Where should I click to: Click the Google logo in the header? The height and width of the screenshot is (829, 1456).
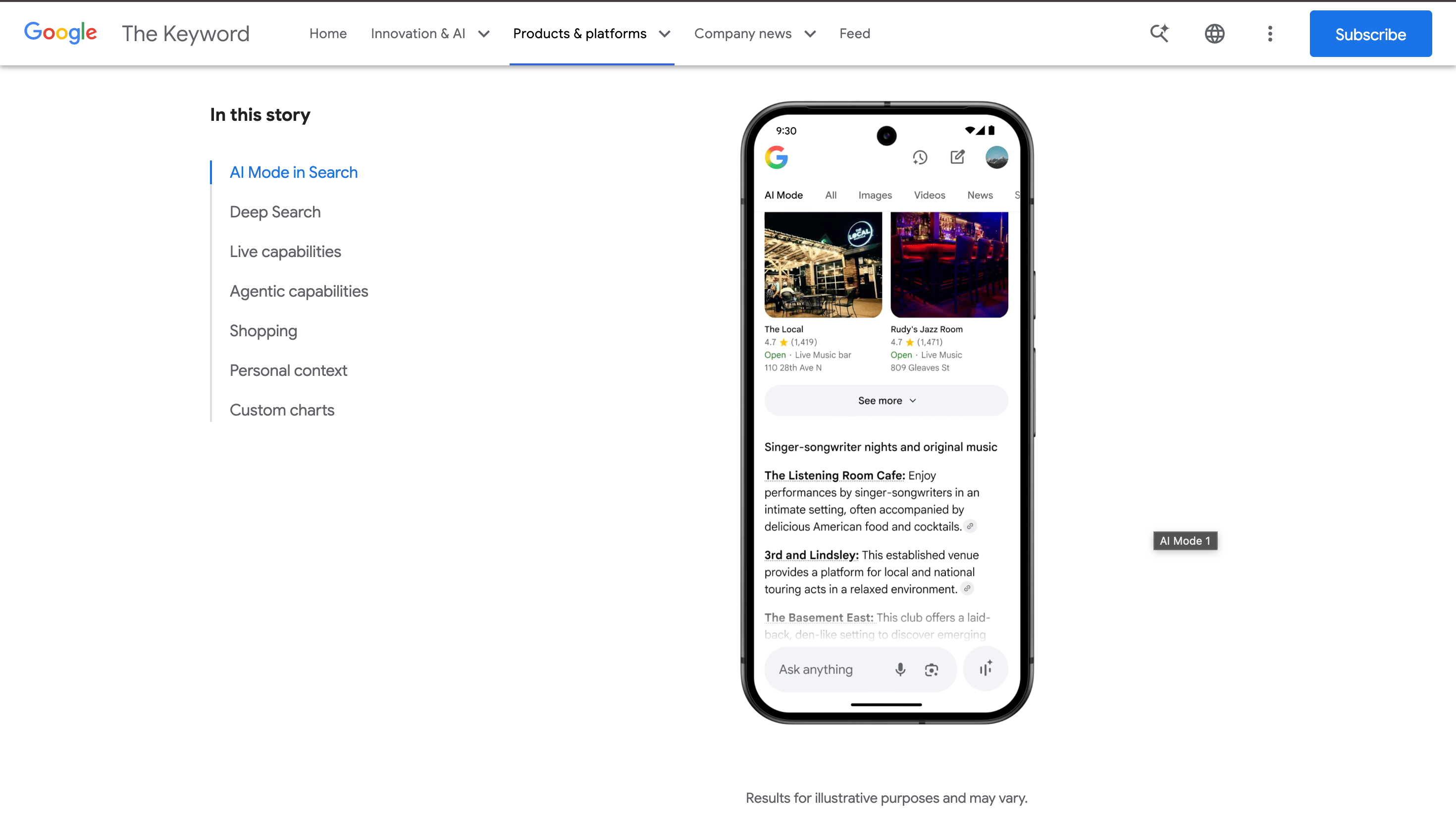click(60, 33)
